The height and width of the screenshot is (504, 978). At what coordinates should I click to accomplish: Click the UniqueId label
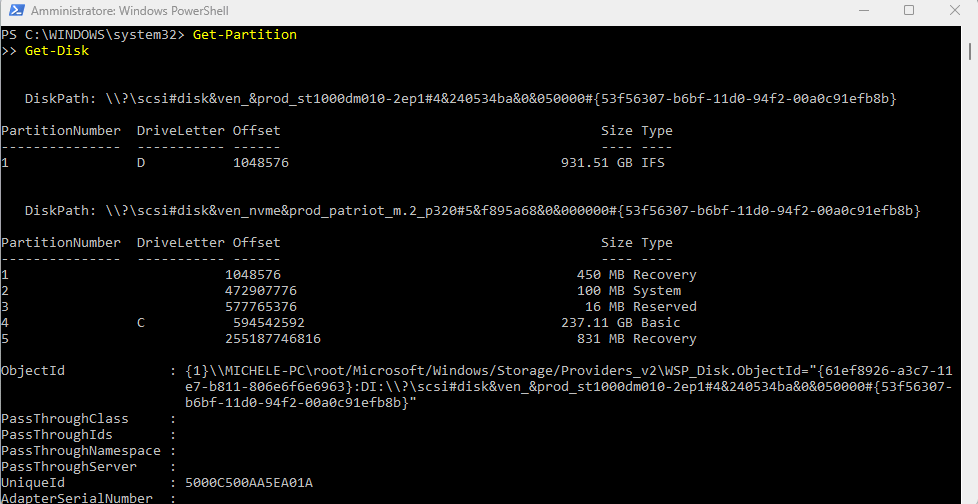(x=33, y=483)
